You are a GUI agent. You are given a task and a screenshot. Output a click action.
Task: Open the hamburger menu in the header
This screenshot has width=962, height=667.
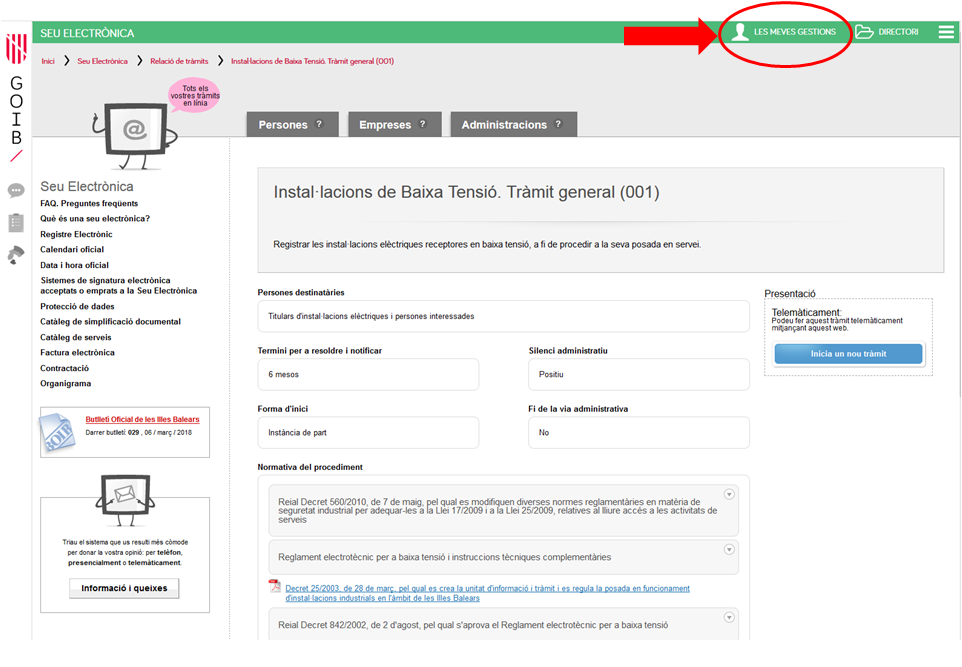[x=945, y=32]
